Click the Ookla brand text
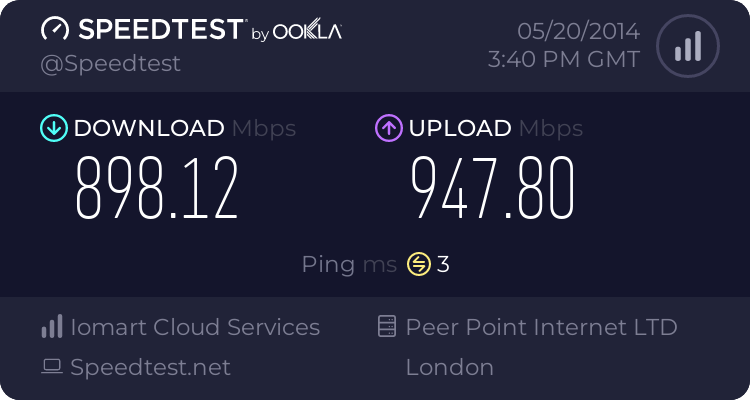Screen dimensions: 750x400 (307, 32)
